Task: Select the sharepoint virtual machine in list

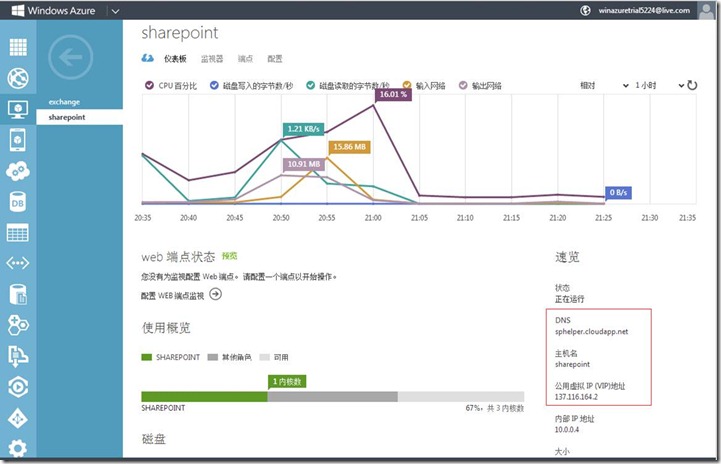Action: (80, 117)
